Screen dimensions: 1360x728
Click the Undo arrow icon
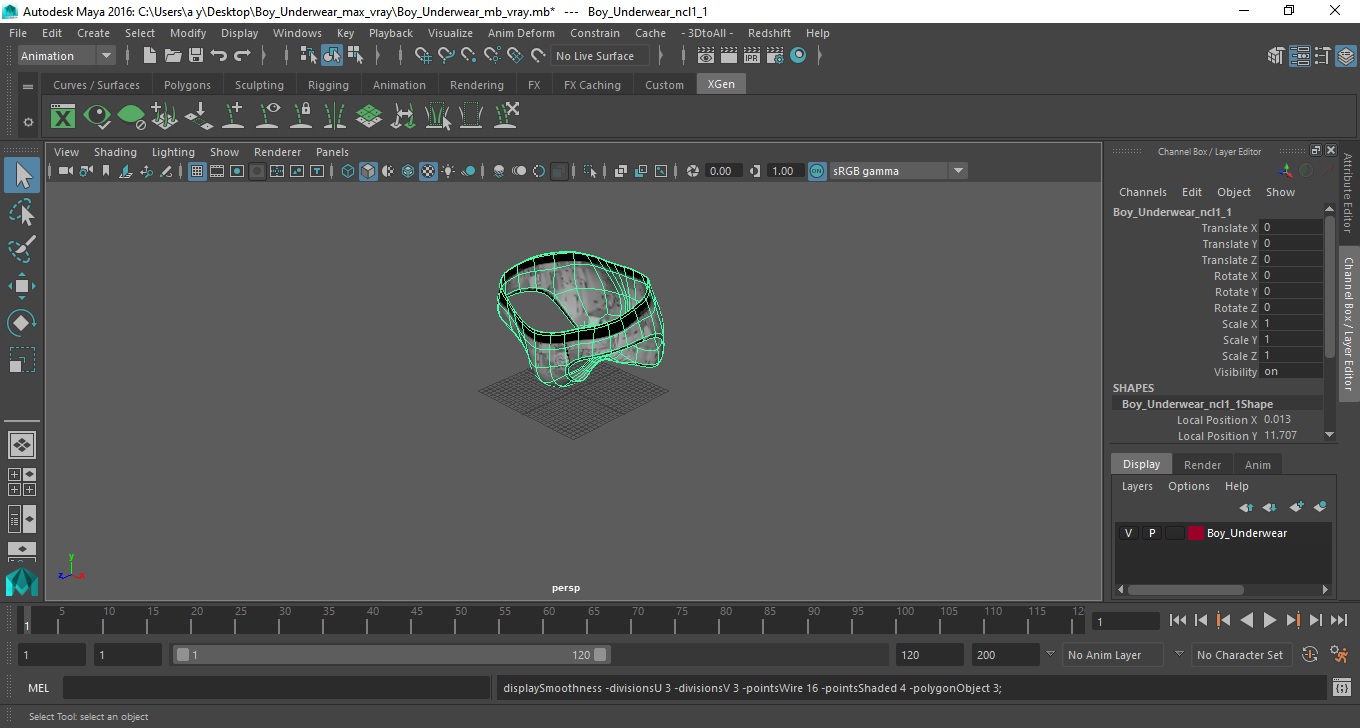(x=219, y=55)
